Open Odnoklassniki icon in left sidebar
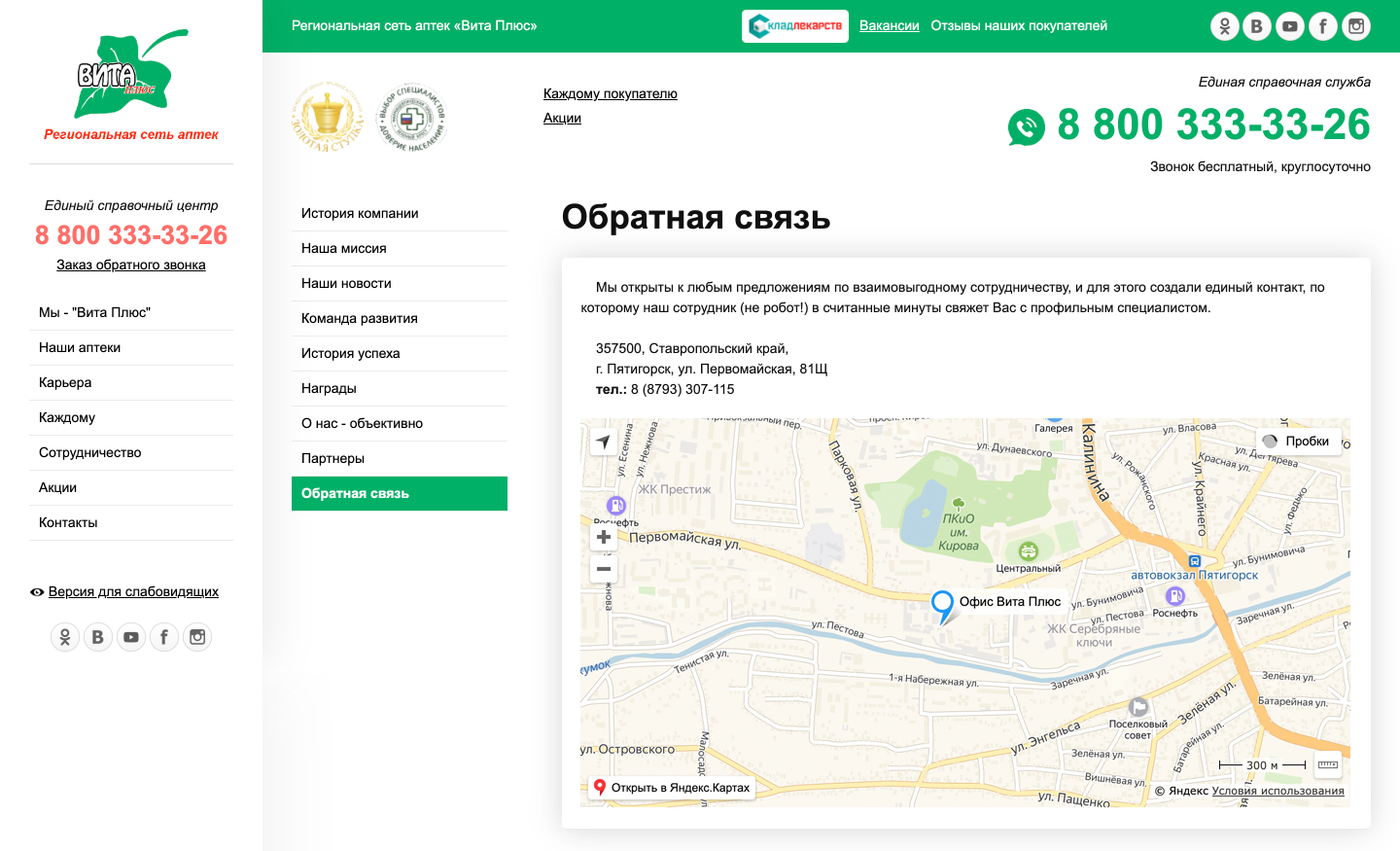This screenshot has width=1400, height=851. click(x=65, y=637)
